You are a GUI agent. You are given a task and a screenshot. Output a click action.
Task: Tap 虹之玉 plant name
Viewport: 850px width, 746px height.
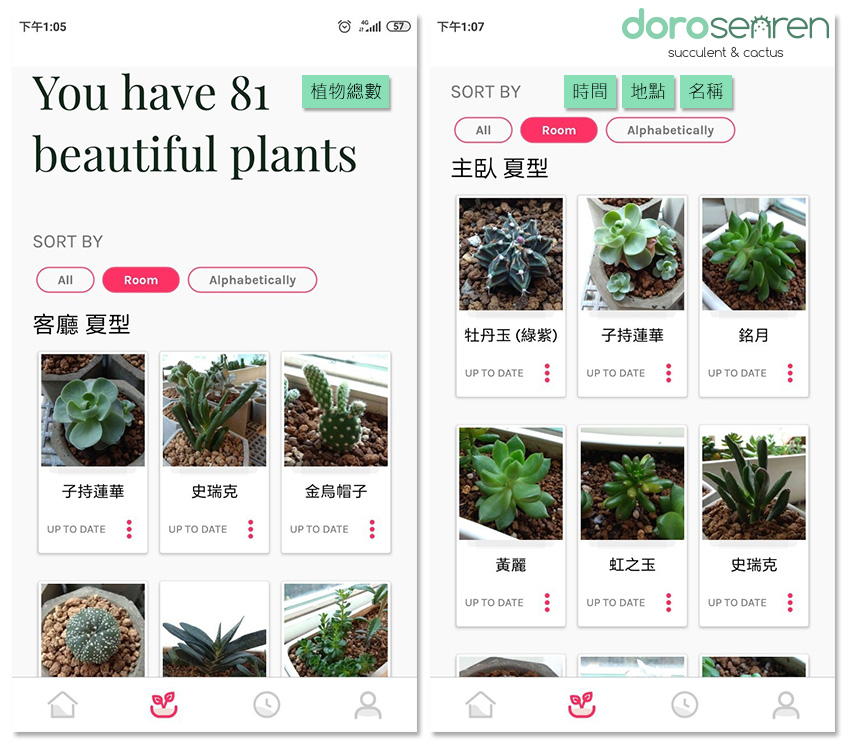tap(632, 565)
